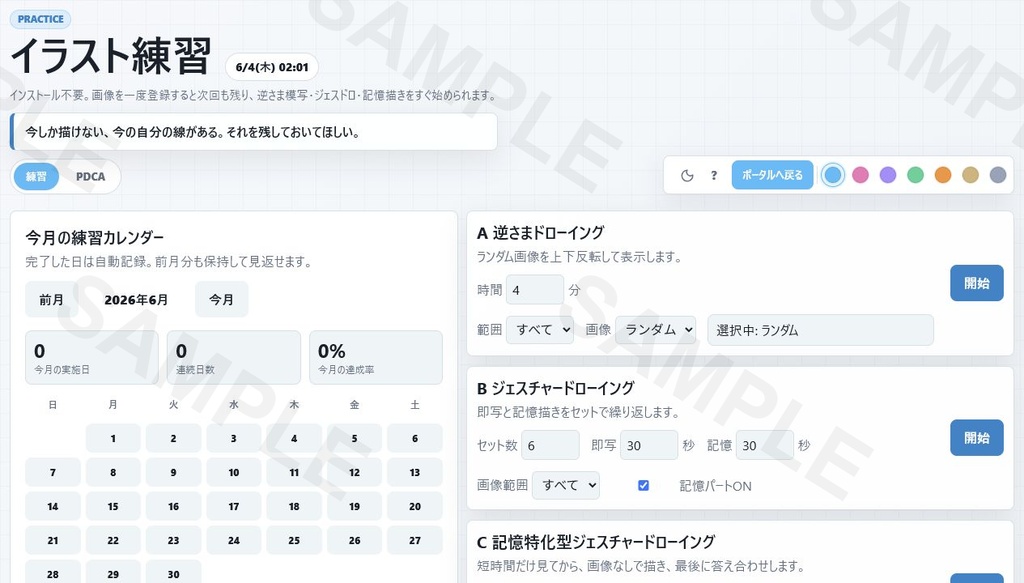Focus the 時間 minutes input field
This screenshot has height=583, width=1024.
coord(534,290)
